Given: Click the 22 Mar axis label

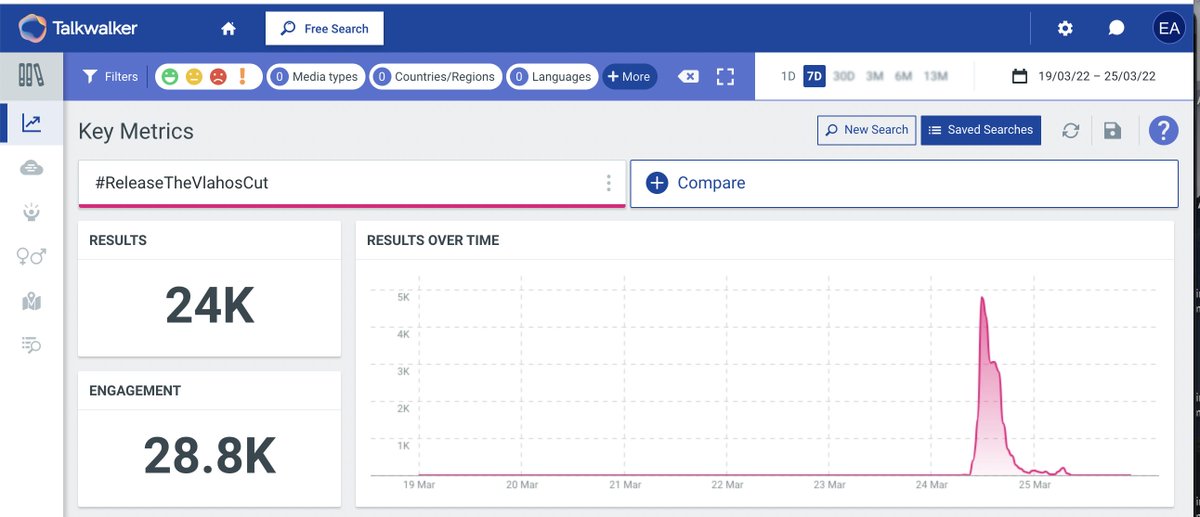Looking at the screenshot, I should coord(726,485).
